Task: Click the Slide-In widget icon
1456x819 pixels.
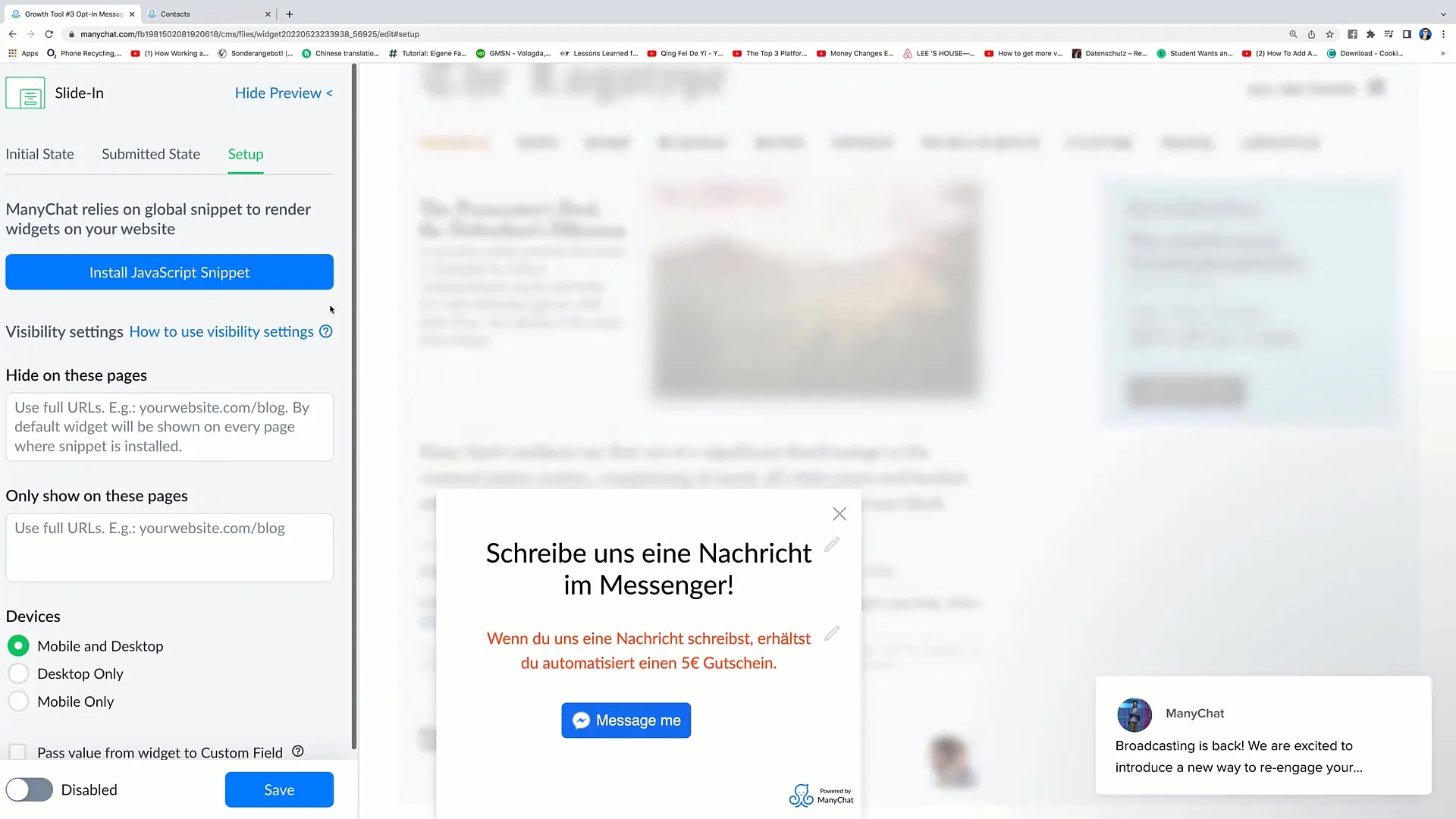Action: [x=25, y=93]
